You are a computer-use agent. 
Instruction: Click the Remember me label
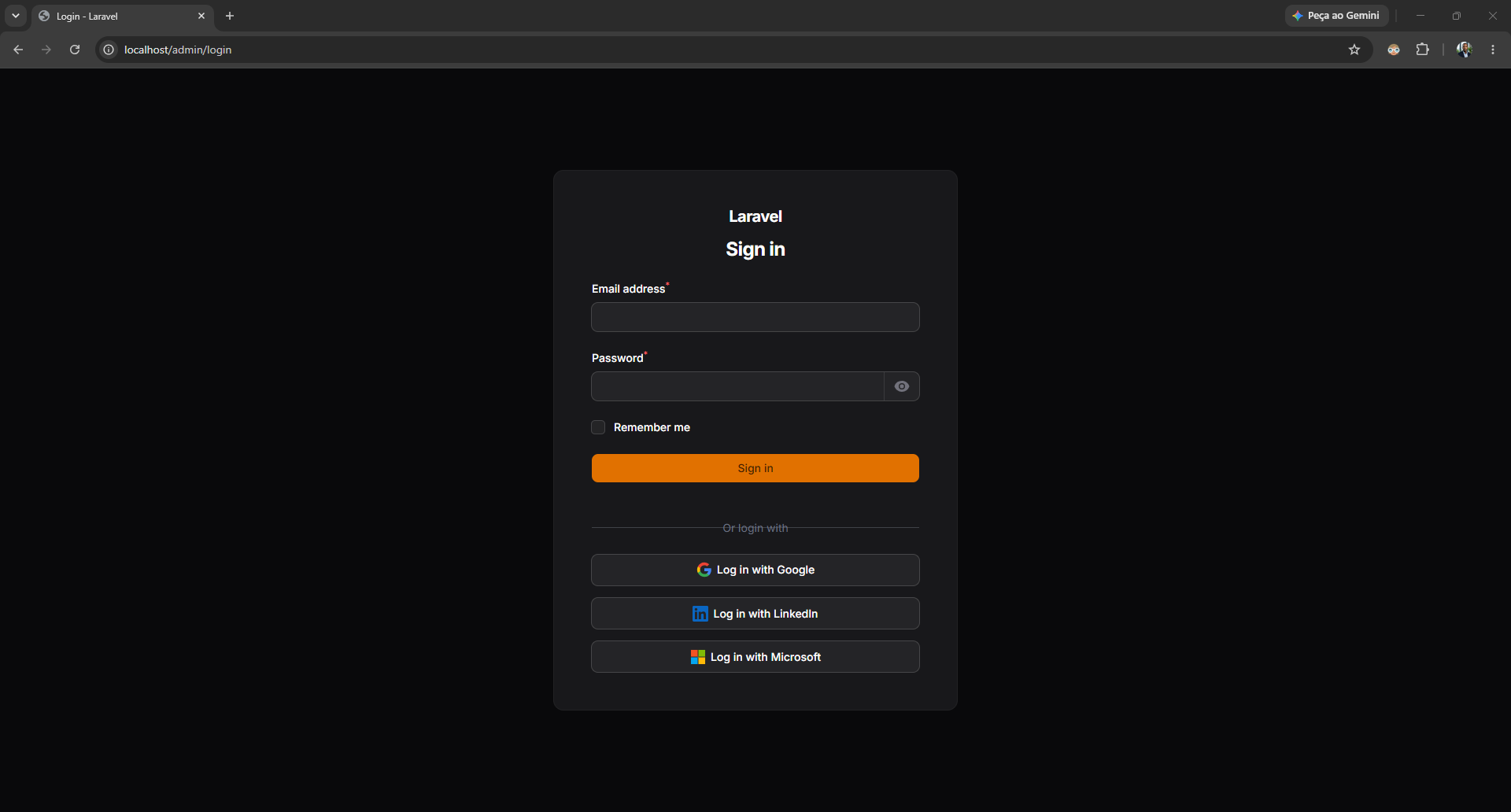click(652, 427)
